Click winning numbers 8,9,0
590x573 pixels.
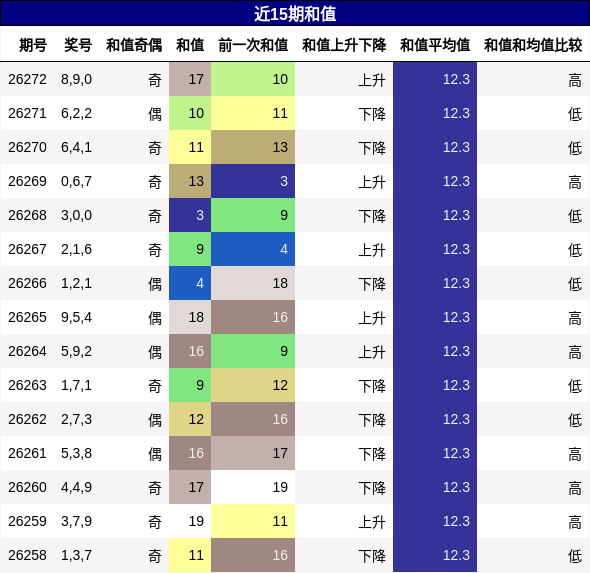pyautogui.click(x=76, y=79)
